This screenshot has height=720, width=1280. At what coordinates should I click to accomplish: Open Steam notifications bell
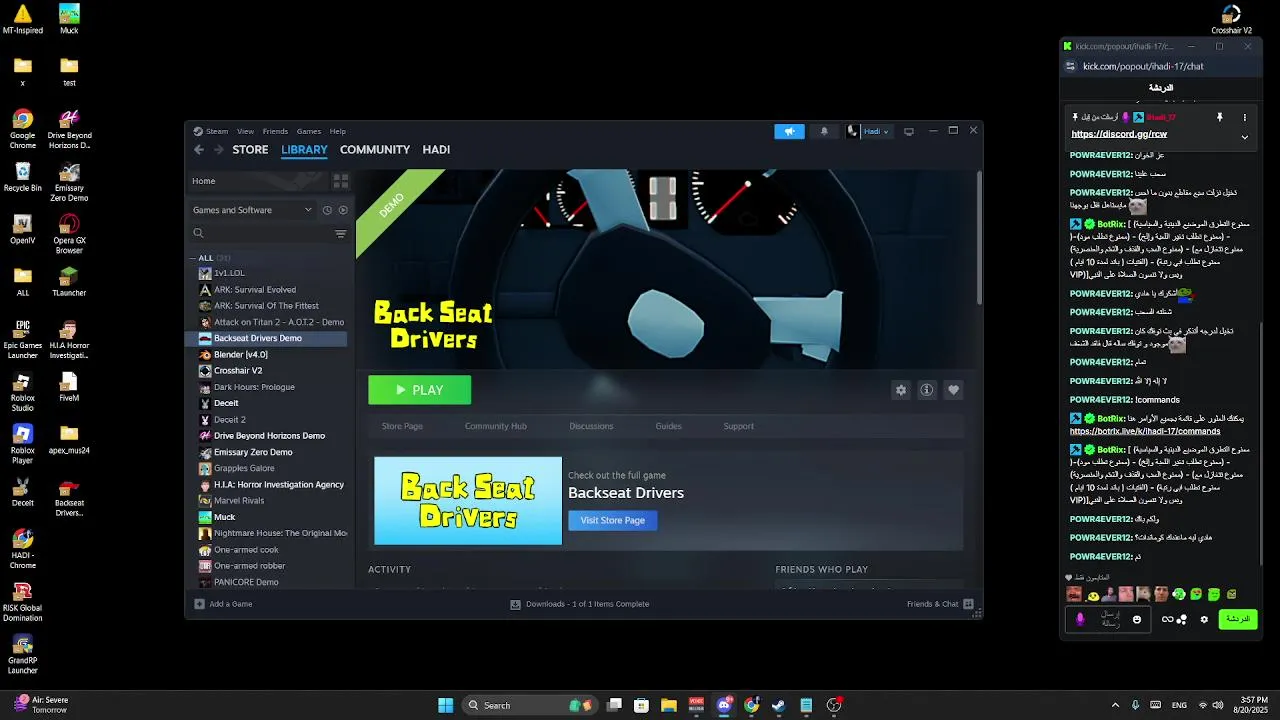click(x=824, y=131)
